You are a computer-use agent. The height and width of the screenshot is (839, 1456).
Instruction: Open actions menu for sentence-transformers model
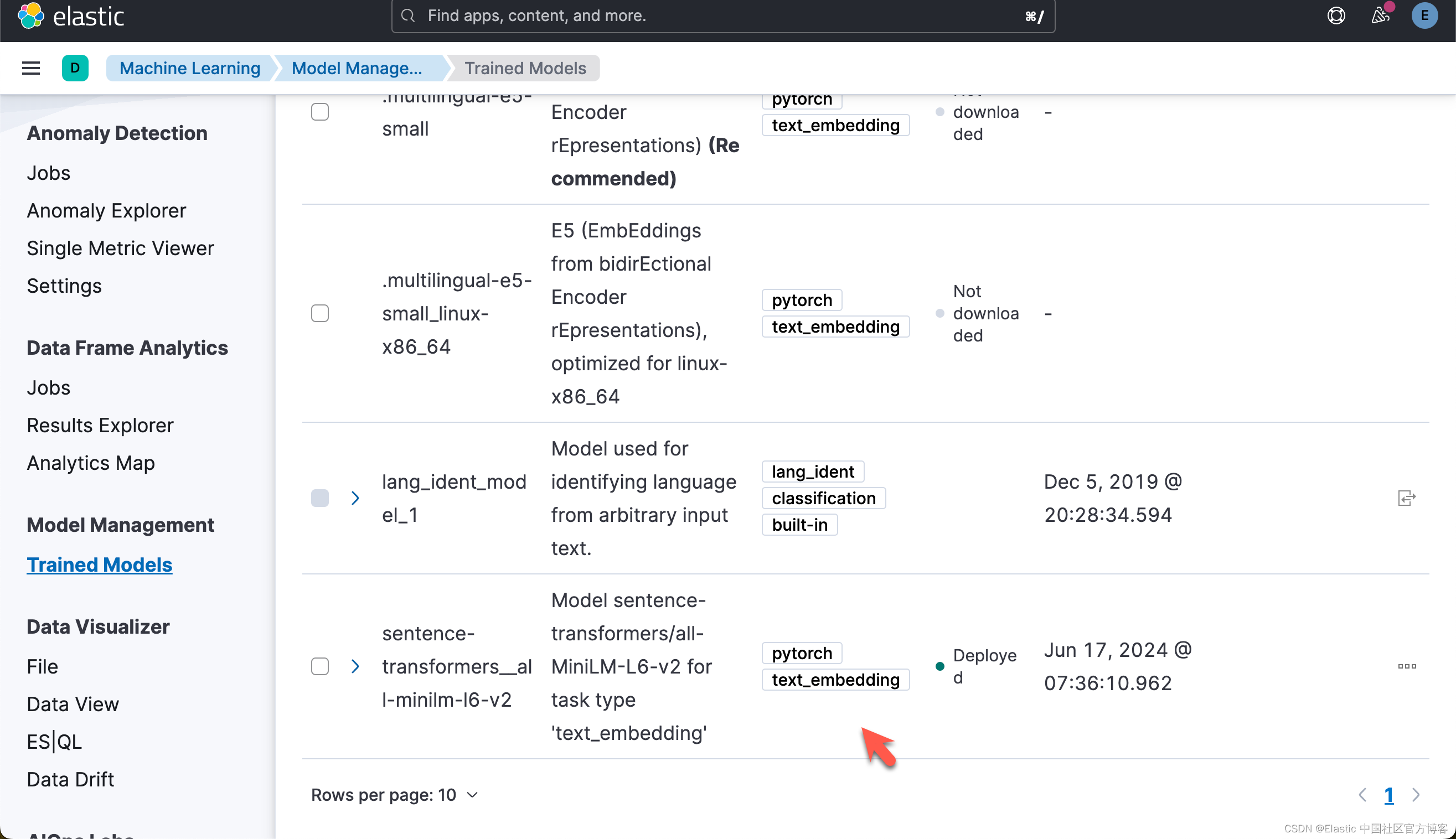tap(1406, 666)
